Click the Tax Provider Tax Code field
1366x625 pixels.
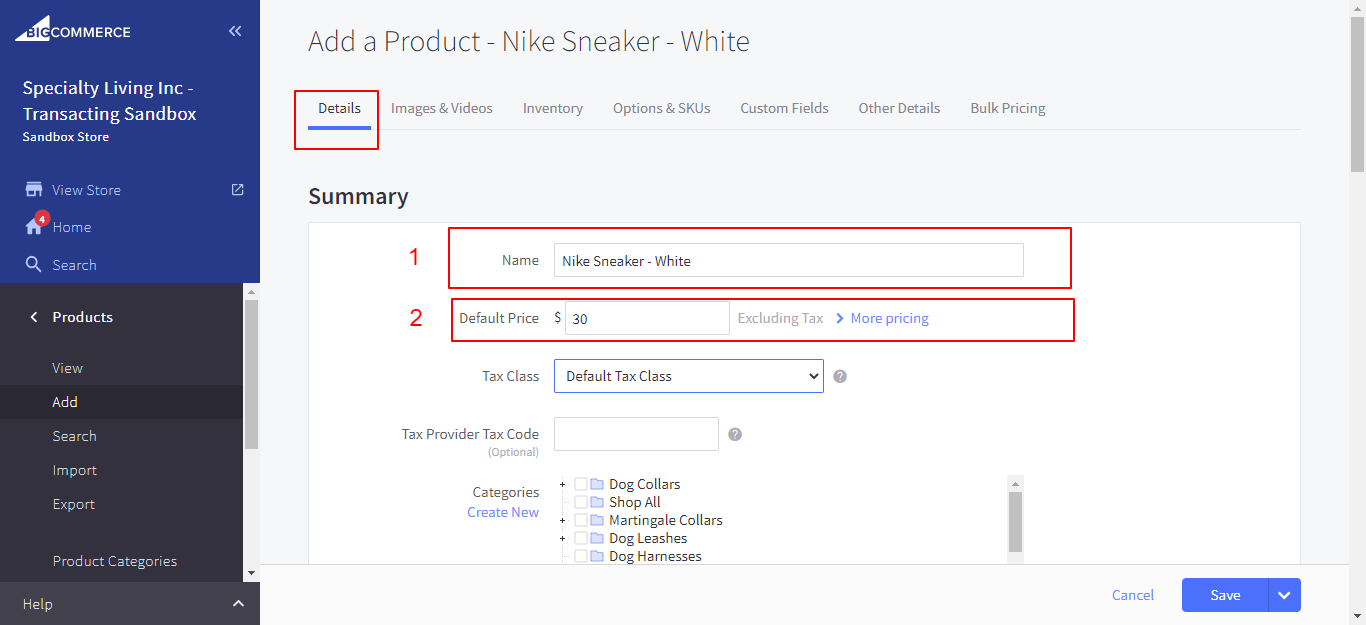coord(636,434)
